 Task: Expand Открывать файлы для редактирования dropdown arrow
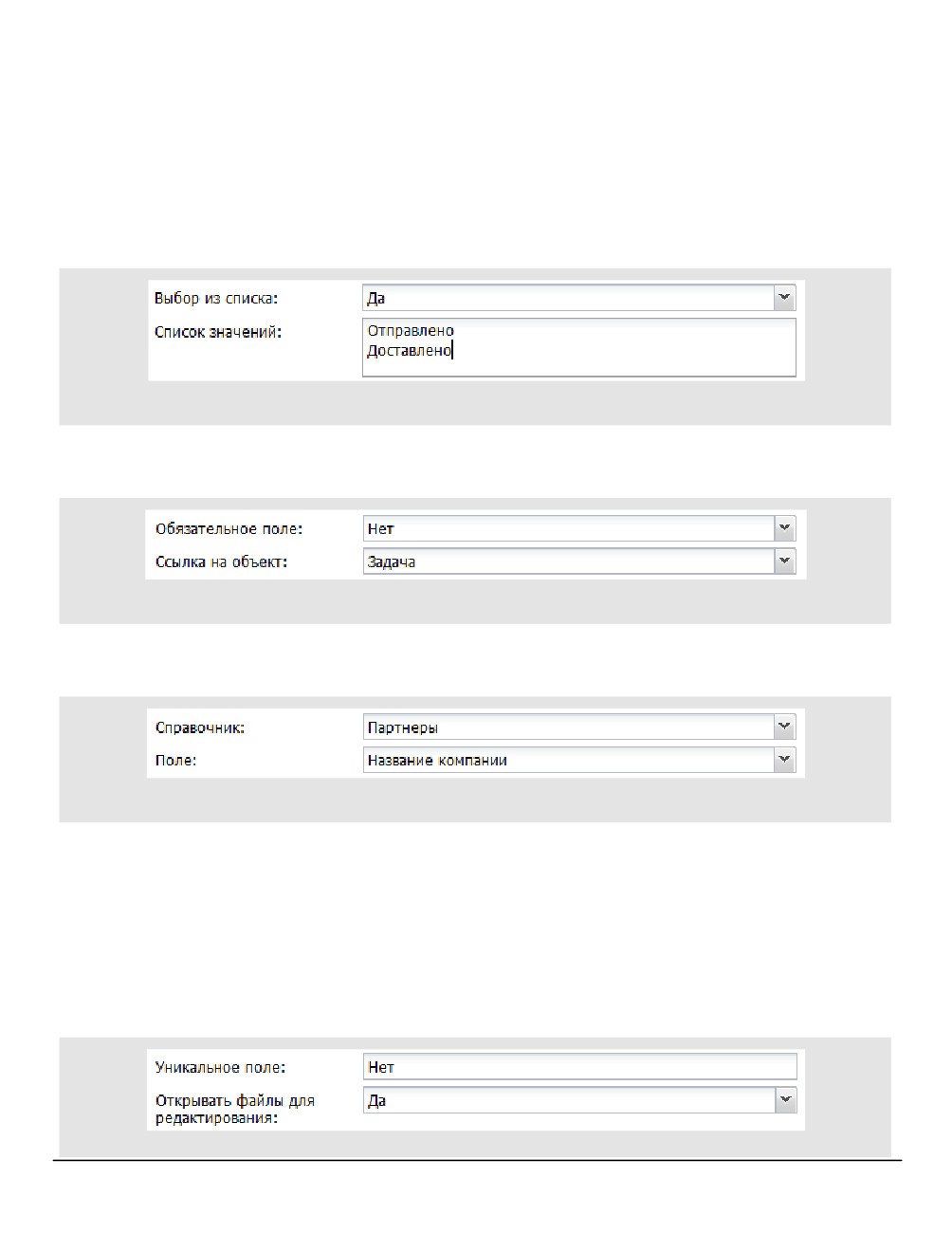click(785, 1100)
